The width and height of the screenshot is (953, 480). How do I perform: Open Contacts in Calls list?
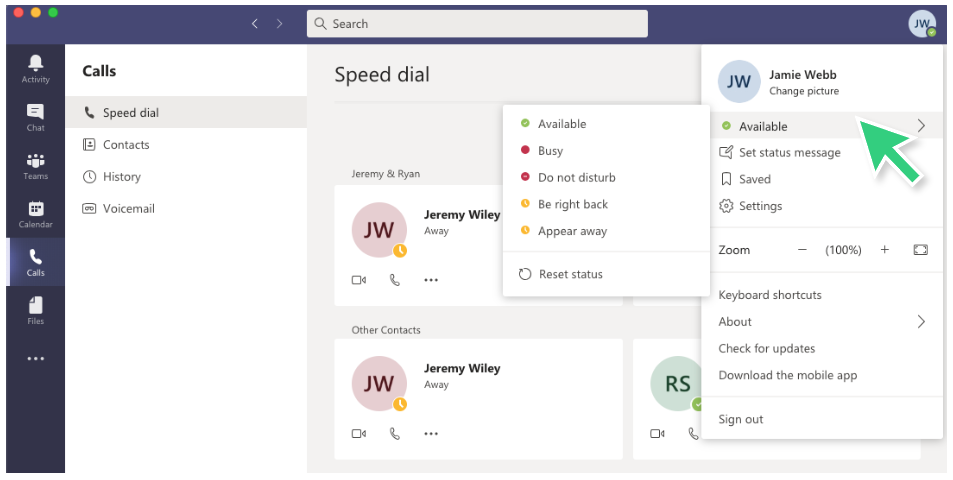[186, 145]
